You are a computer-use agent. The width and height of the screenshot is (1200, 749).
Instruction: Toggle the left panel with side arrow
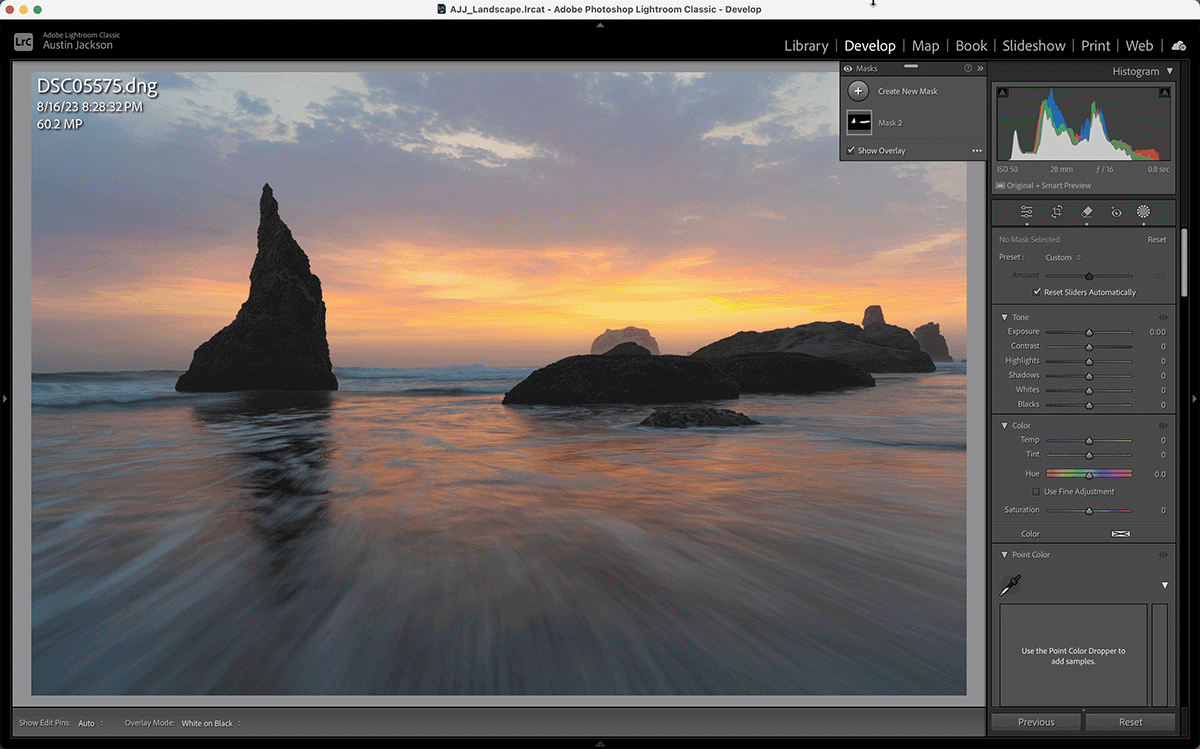4,398
